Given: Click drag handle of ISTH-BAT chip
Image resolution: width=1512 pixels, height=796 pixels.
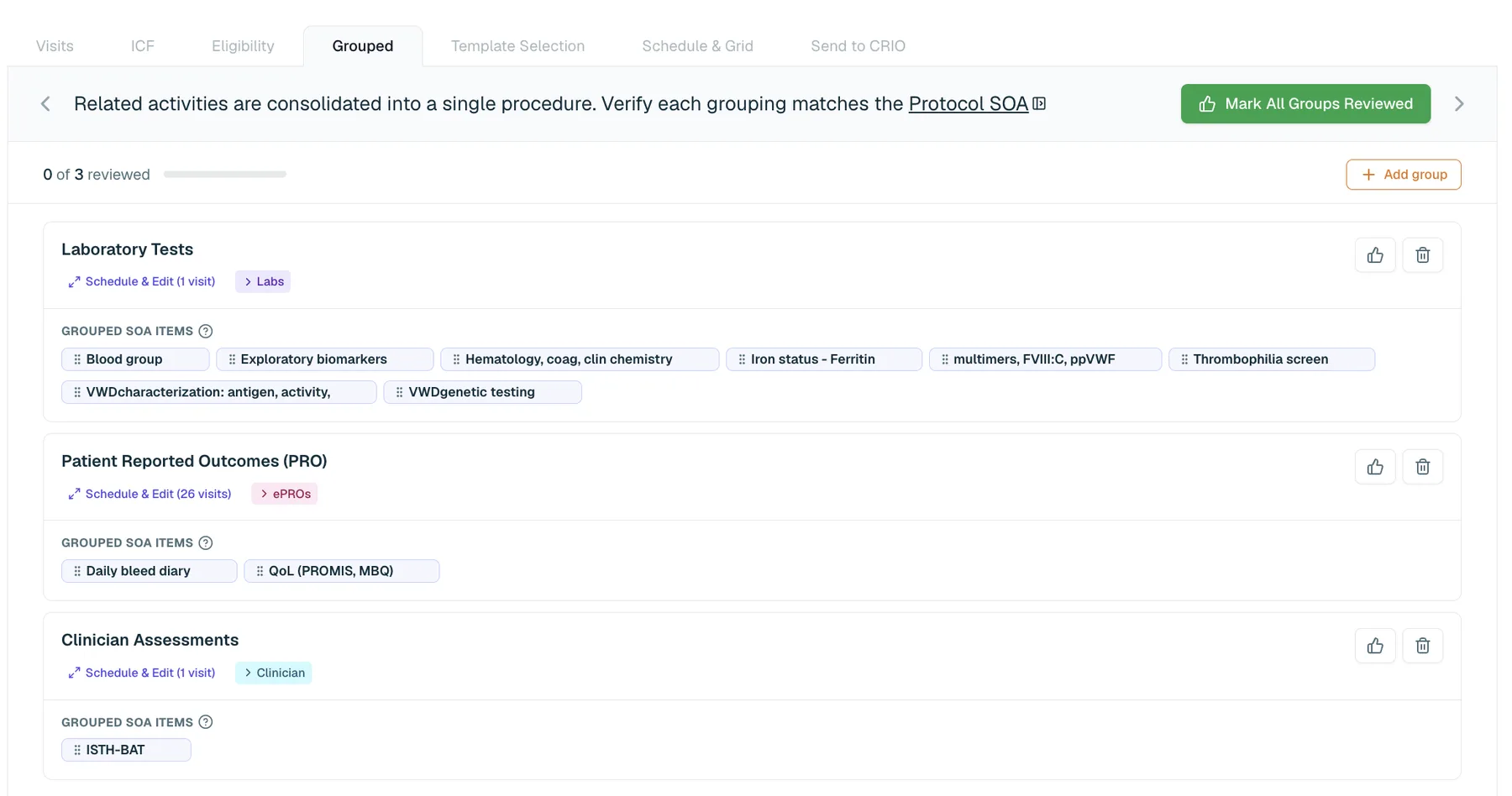Looking at the screenshot, I should [77, 750].
